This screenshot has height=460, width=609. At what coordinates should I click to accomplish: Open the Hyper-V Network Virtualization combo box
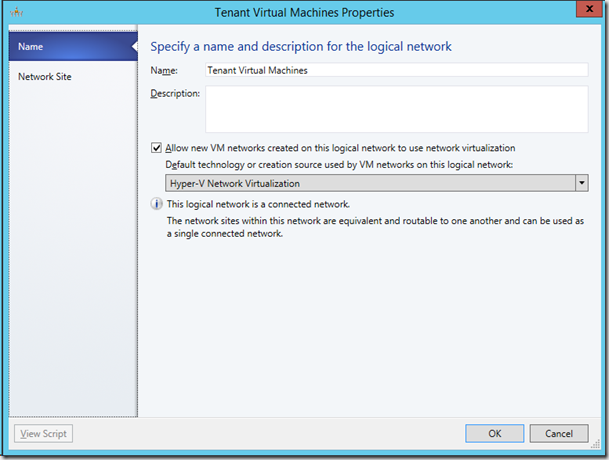[x=368, y=183]
